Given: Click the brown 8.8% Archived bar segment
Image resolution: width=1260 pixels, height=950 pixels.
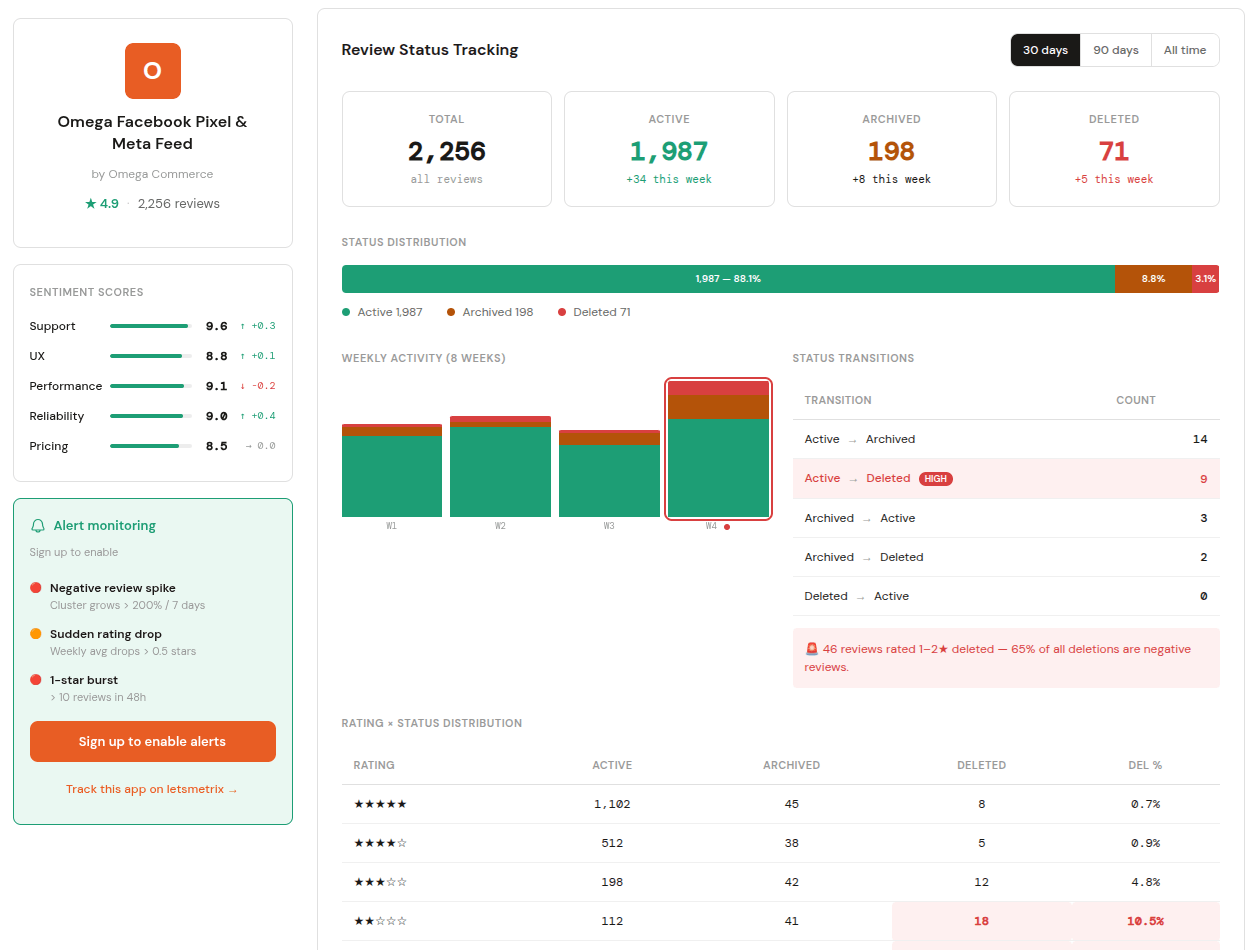Looking at the screenshot, I should [1153, 279].
